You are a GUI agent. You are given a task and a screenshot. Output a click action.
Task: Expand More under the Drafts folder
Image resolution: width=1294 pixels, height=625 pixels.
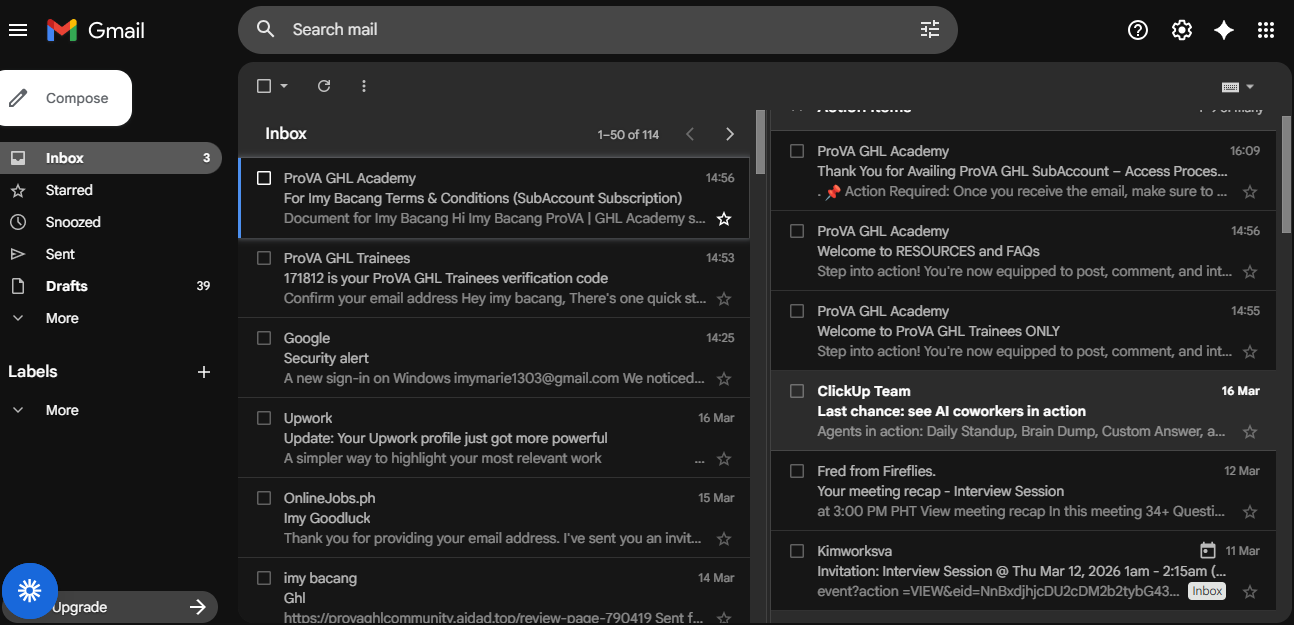coord(61,318)
